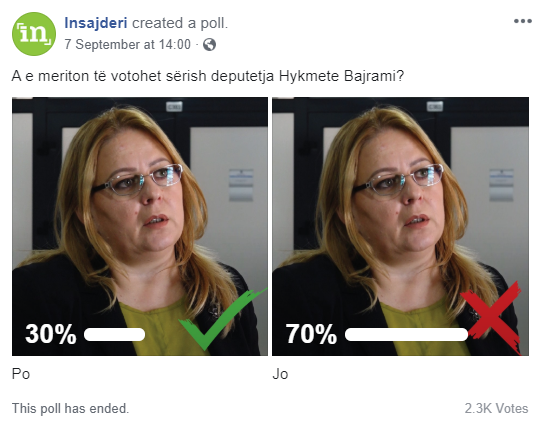Open the 7 September at 14:00 timestamp
The height and width of the screenshot is (437, 541).
128,44
